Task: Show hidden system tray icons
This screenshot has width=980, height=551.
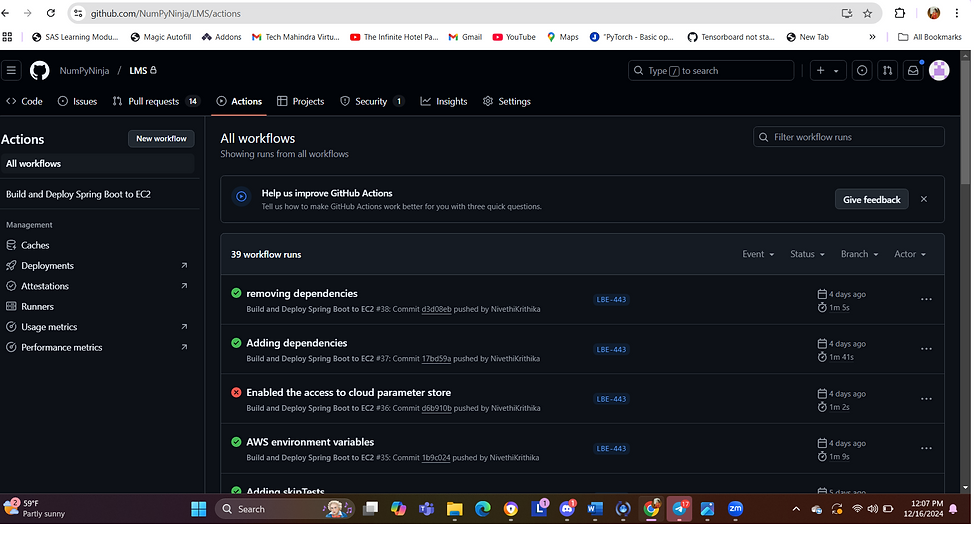Action: [x=796, y=509]
